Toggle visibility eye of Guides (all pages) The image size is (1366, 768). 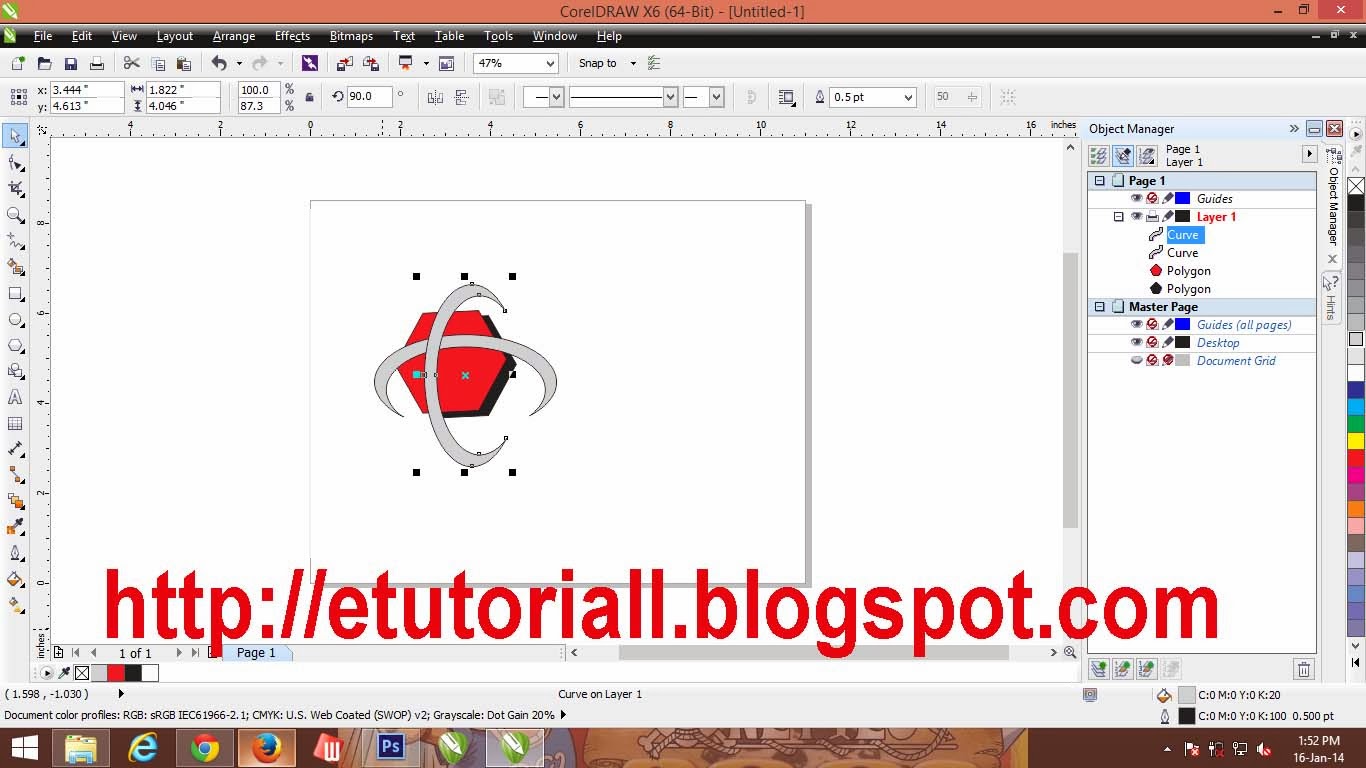click(1136, 325)
